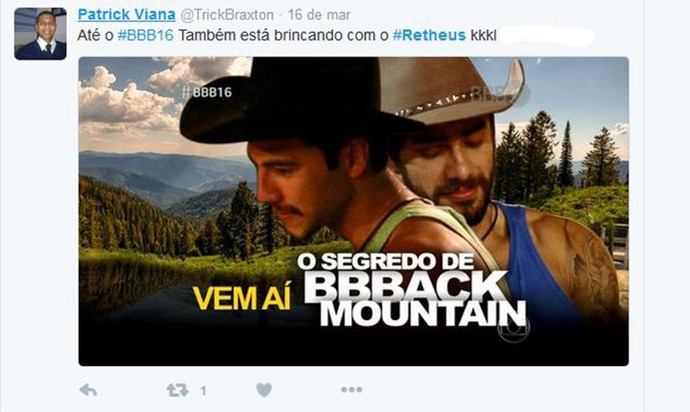Open the tweet's 16 de mar timestamp
This screenshot has height=412, width=690.
(319, 15)
